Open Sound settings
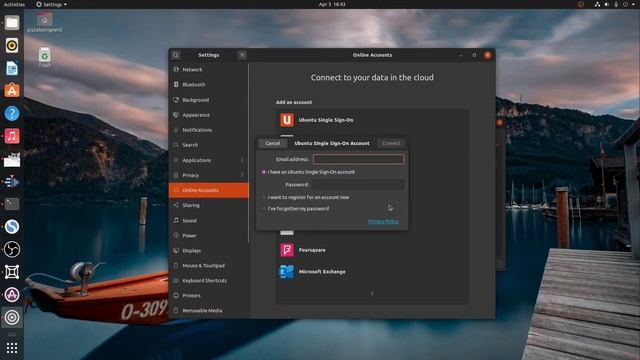The width and height of the screenshot is (640, 360). [209, 220]
